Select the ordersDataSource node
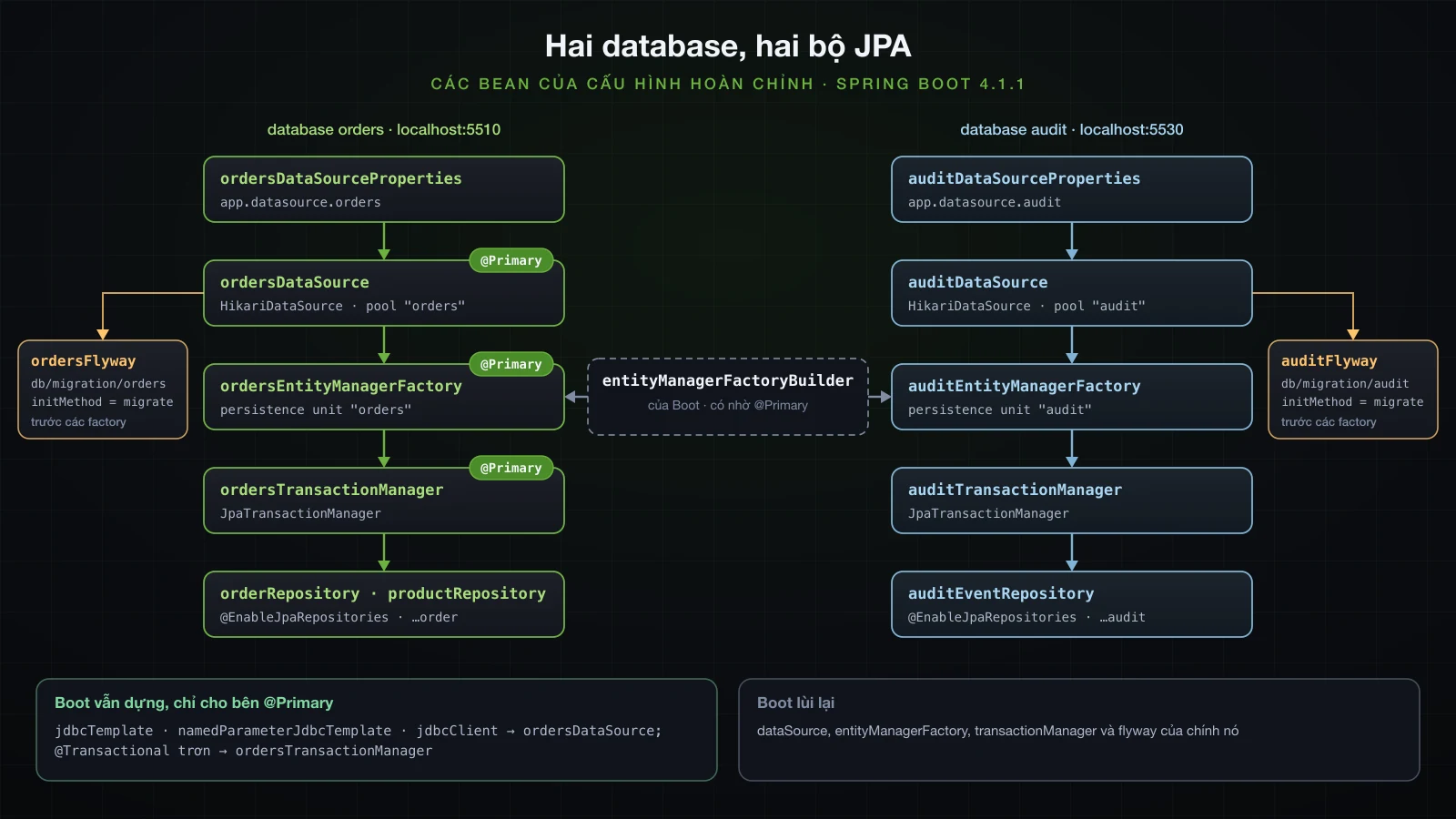This screenshot has height=819, width=1456. point(384,293)
